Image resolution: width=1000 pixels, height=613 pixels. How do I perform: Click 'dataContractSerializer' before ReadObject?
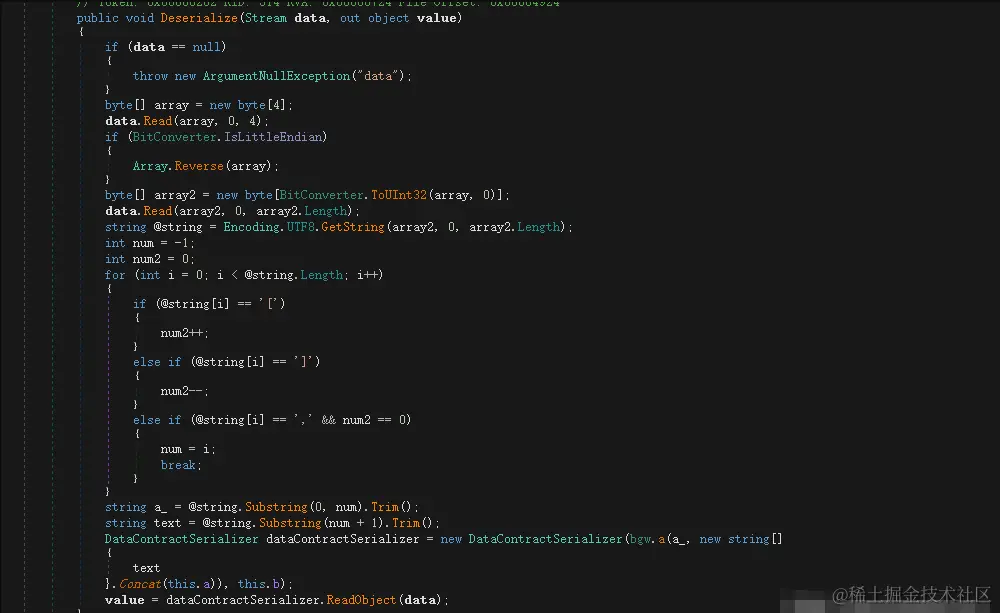point(242,600)
